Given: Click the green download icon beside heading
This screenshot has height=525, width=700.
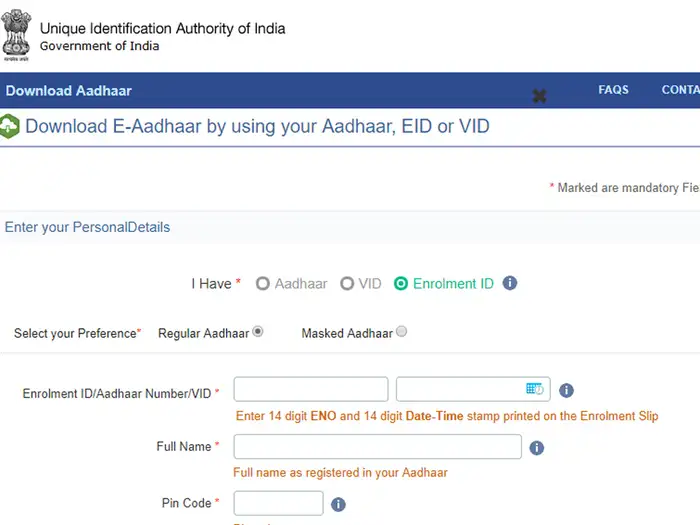Looking at the screenshot, I should (x=10, y=127).
